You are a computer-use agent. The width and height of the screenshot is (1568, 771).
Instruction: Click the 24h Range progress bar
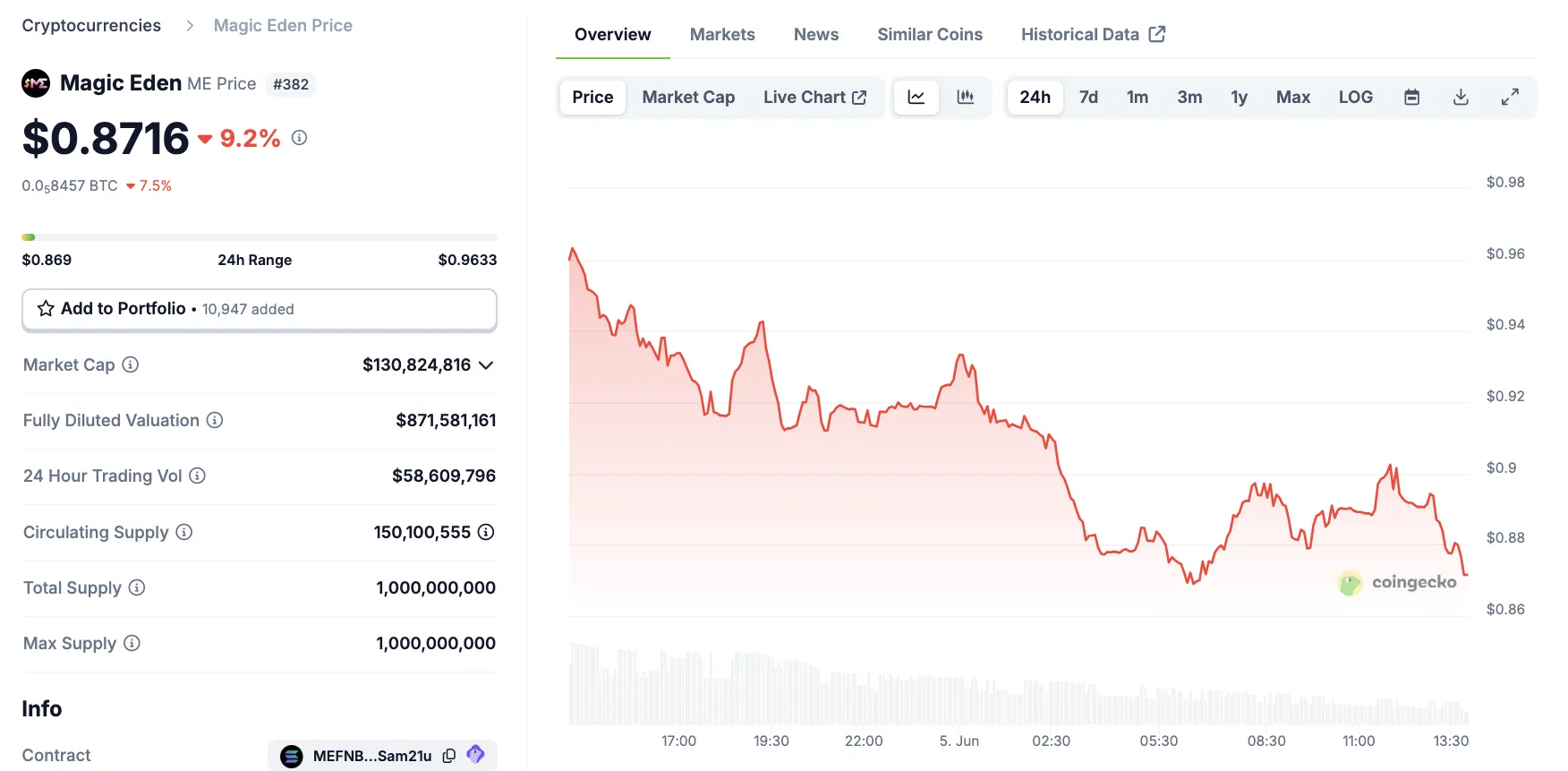point(260,237)
